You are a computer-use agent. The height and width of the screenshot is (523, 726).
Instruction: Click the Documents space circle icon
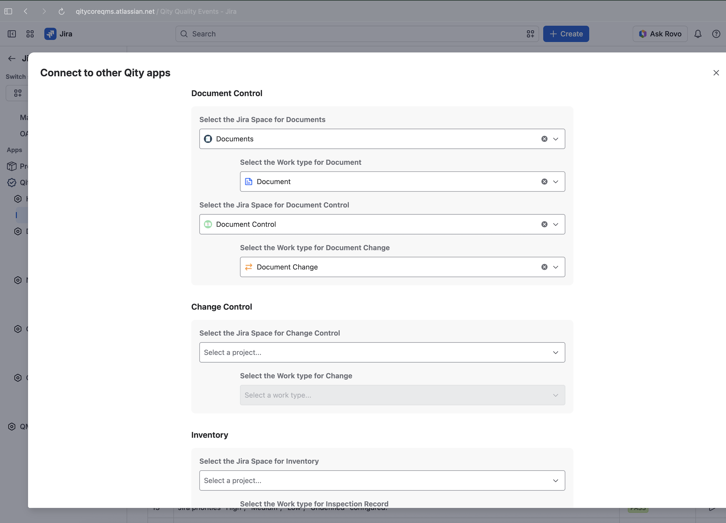pos(208,139)
